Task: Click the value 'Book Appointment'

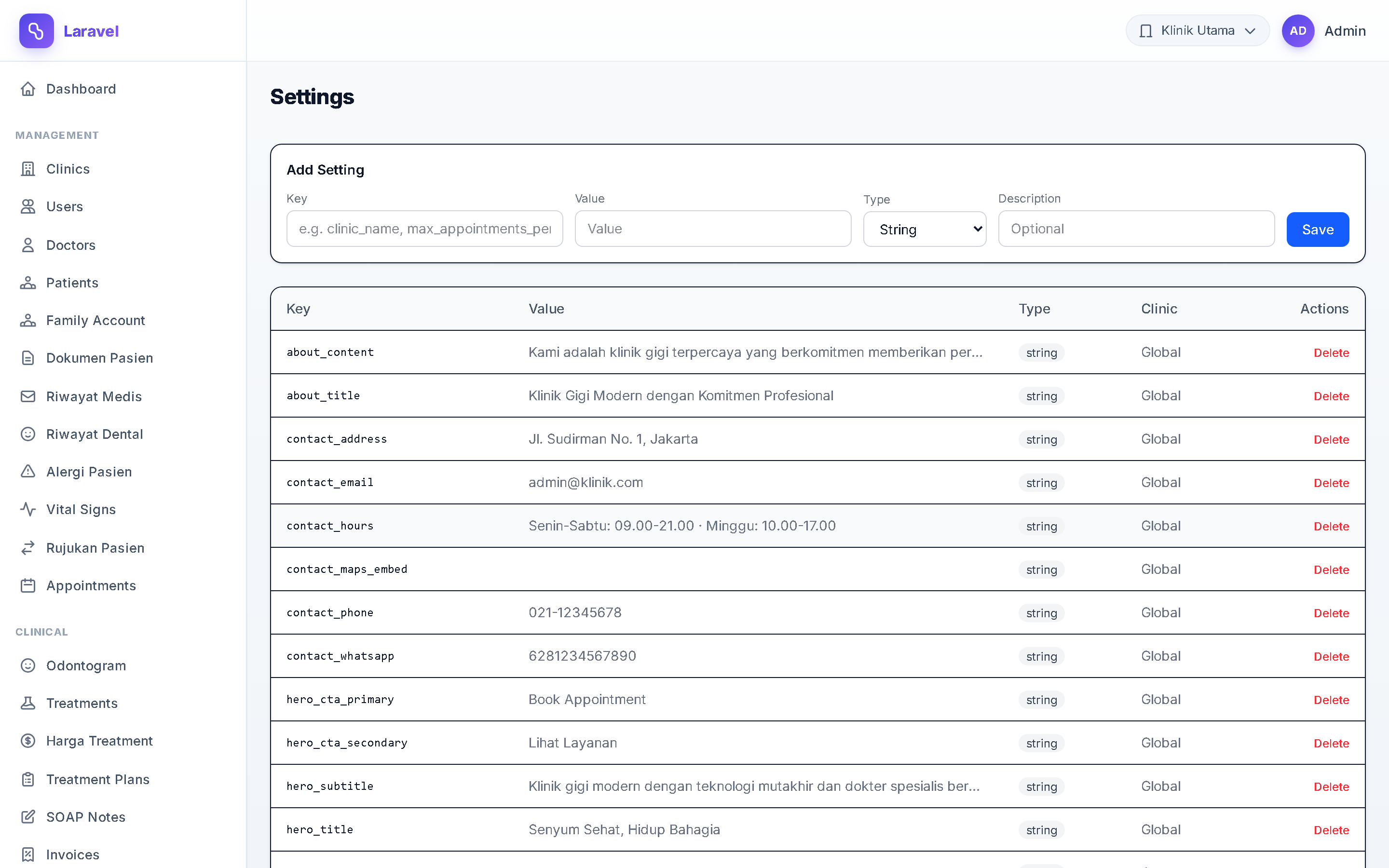Action: (586, 700)
